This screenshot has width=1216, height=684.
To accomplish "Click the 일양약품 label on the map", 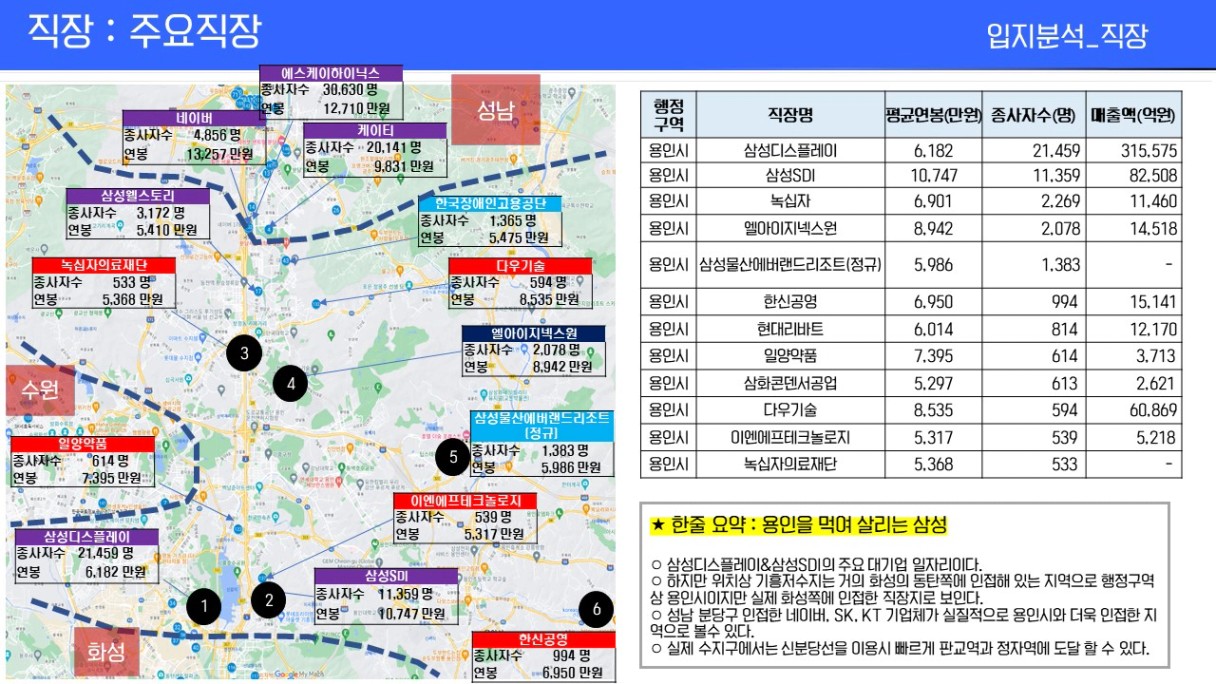I will tap(83, 444).
